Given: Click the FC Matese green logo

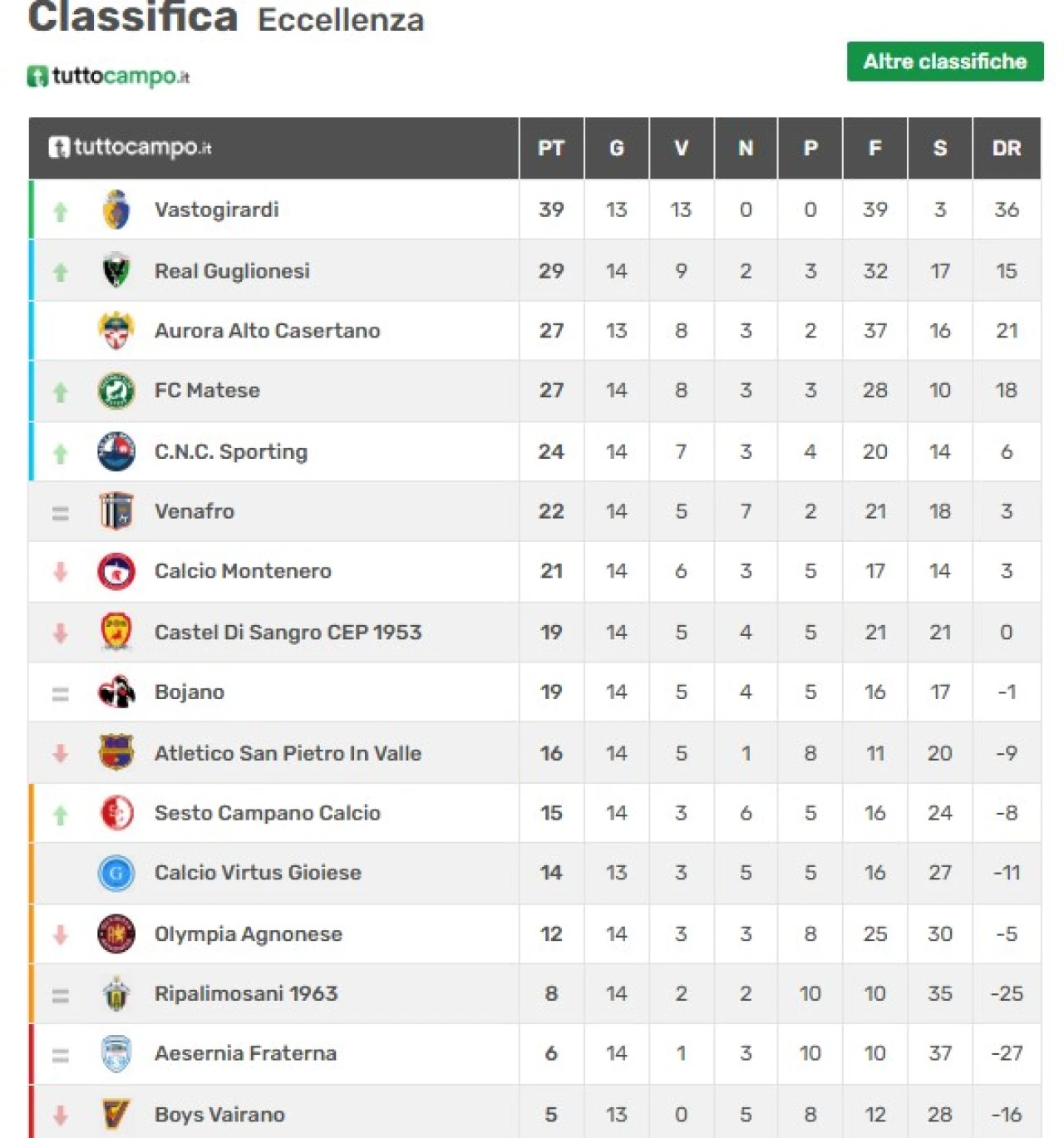Looking at the screenshot, I should tap(116, 391).
